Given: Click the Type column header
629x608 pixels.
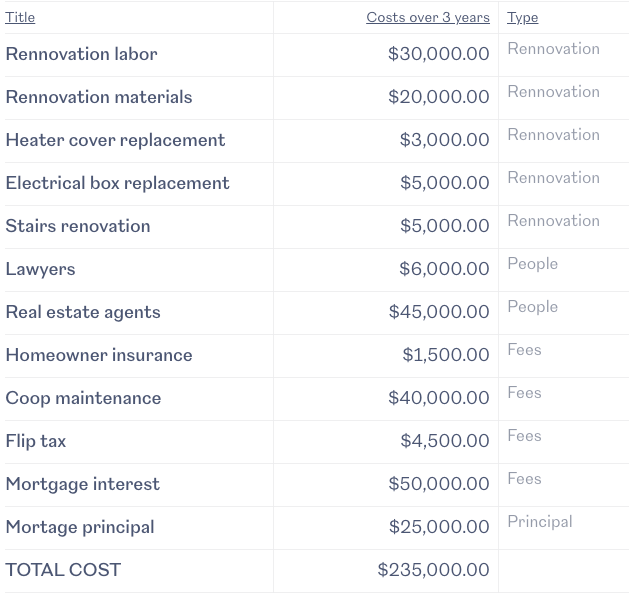Looking at the screenshot, I should coord(522,18).
